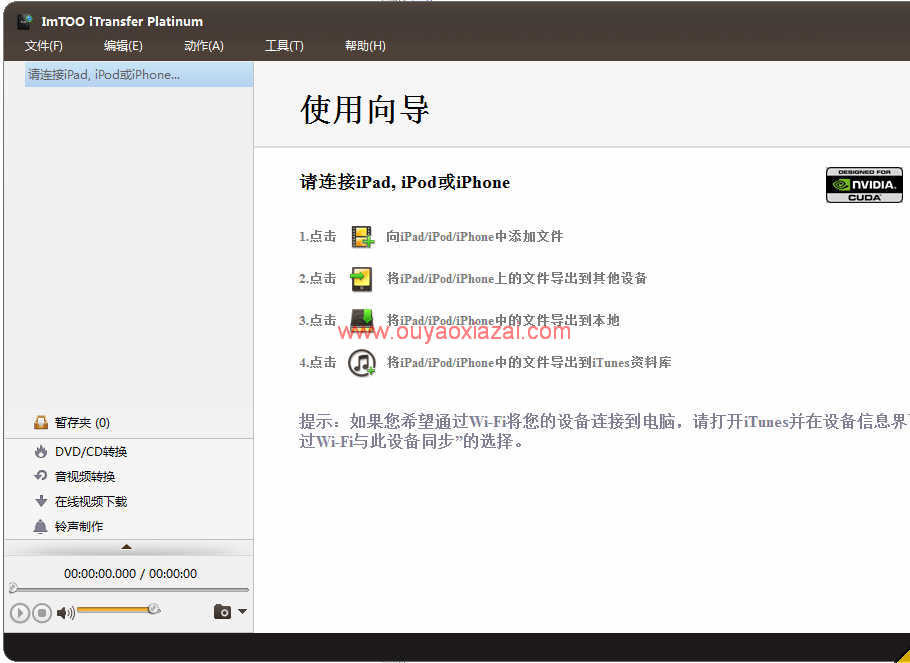
Task: Click the Stop button in player
Action: [42, 612]
